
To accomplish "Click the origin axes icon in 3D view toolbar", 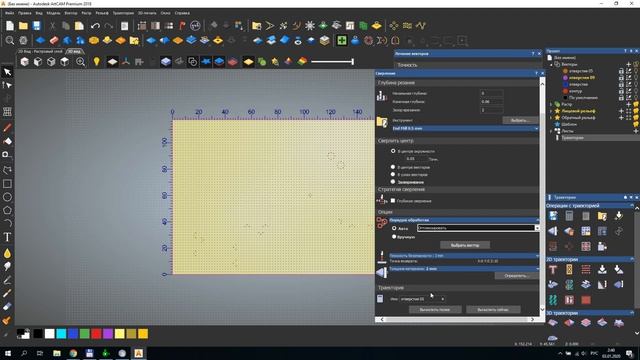I will tap(126, 62).
